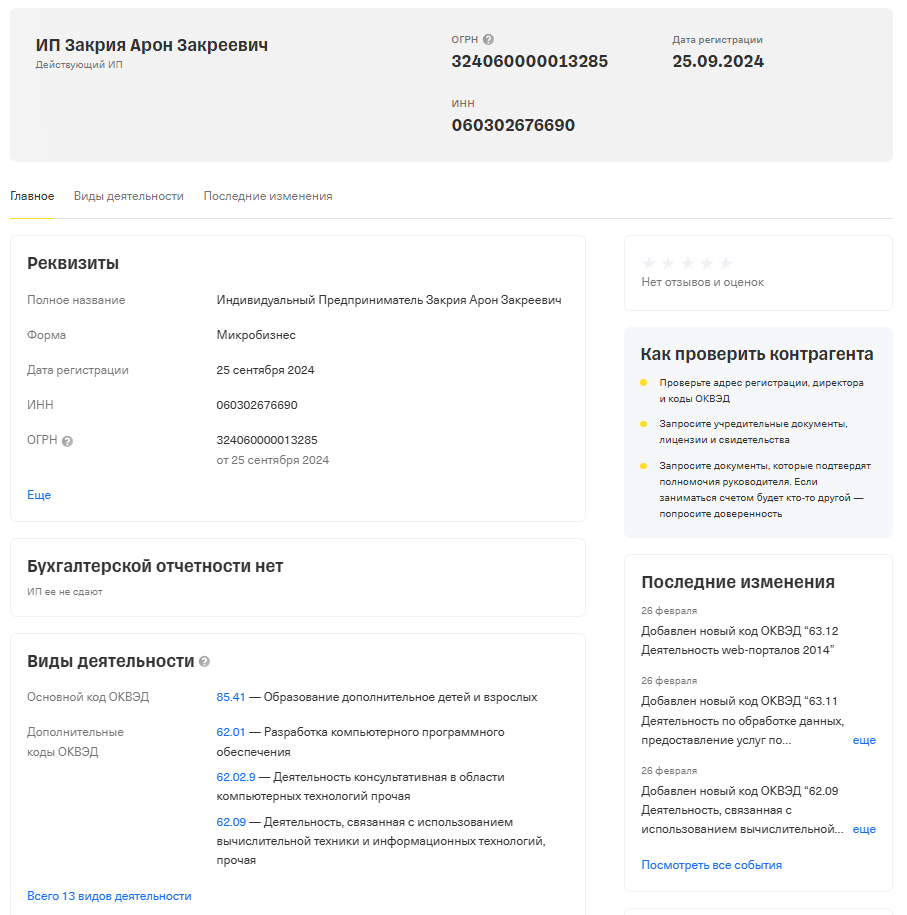The image size is (907, 915).
Task: Expand more requisites via Еще link
Action: coord(39,495)
